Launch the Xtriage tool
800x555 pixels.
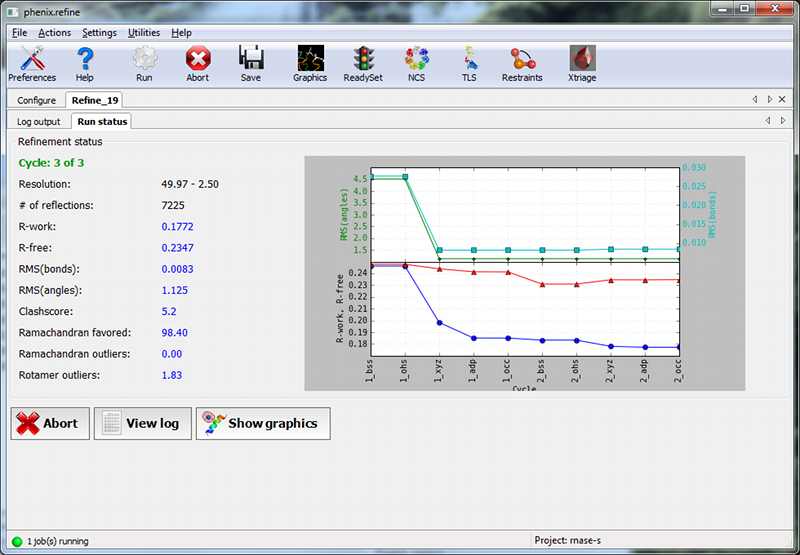583,62
